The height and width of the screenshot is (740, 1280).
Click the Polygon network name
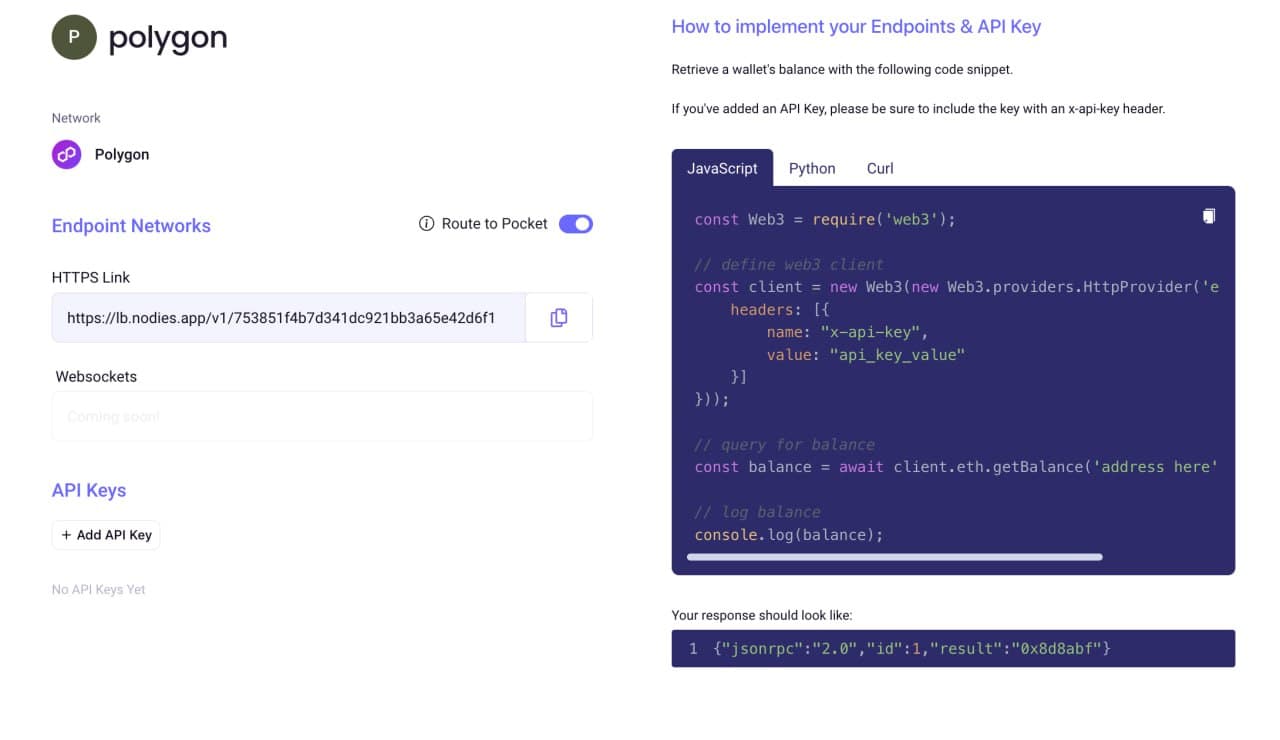tap(122, 155)
